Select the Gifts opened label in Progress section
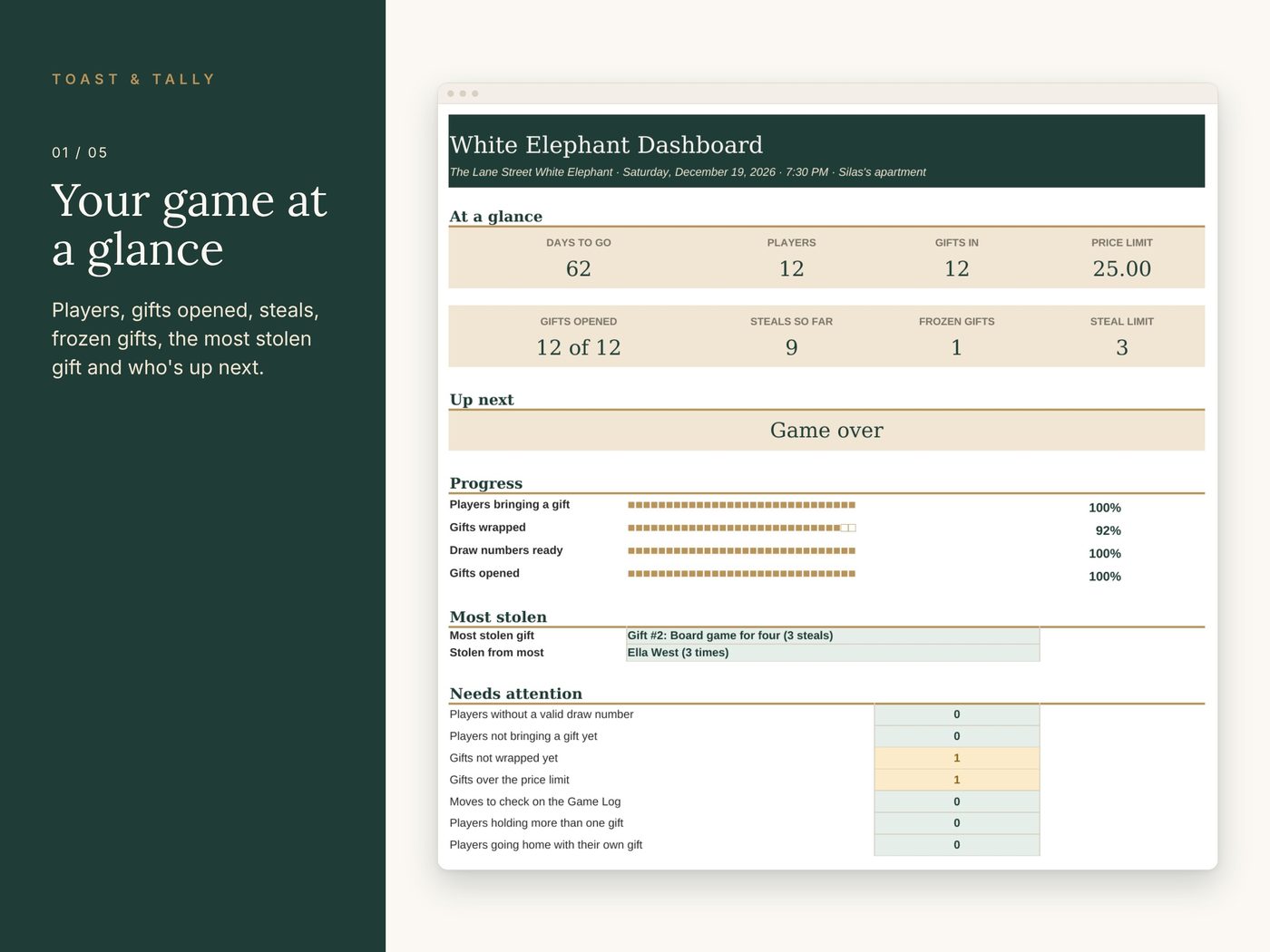This screenshot has width=1270, height=952. 484,573
